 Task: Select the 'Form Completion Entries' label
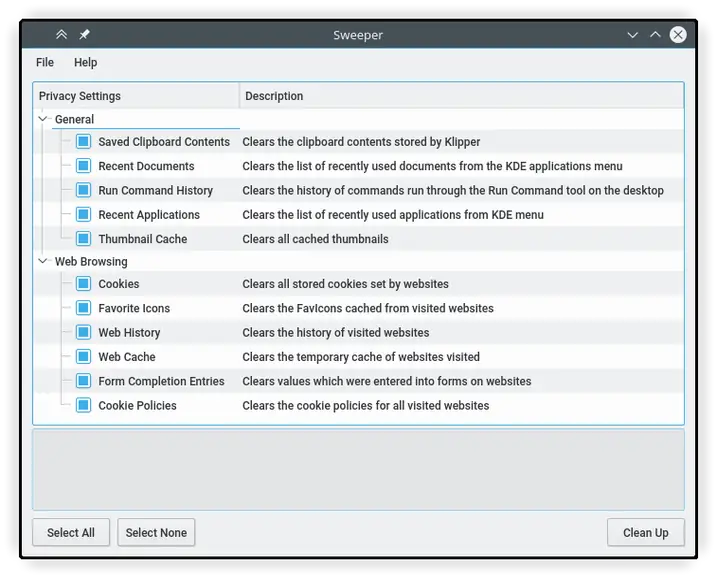(x=161, y=381)
